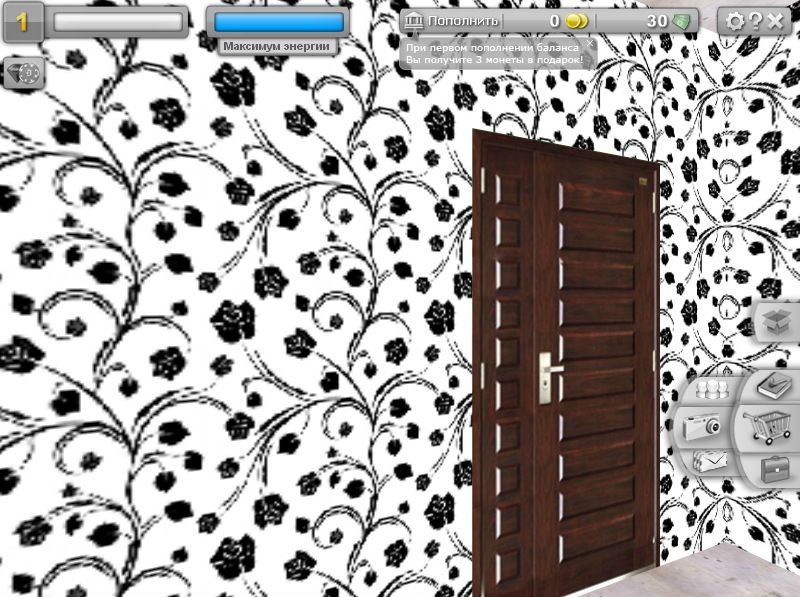Open settings via the gear icon
The width and height of the screenshot is (800, 597).
click(735, 21)
